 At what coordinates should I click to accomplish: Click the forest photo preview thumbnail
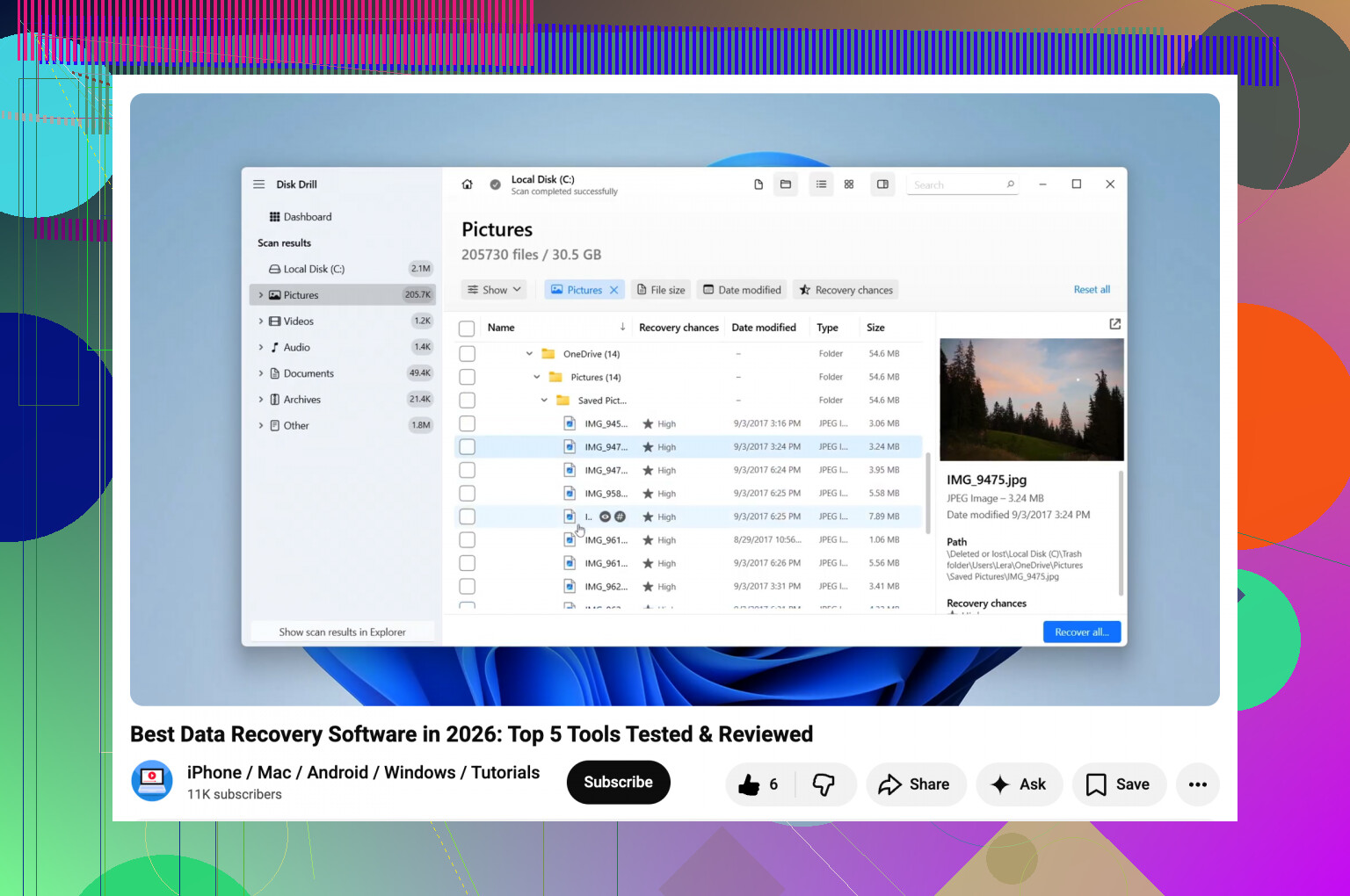(1032, 400)
